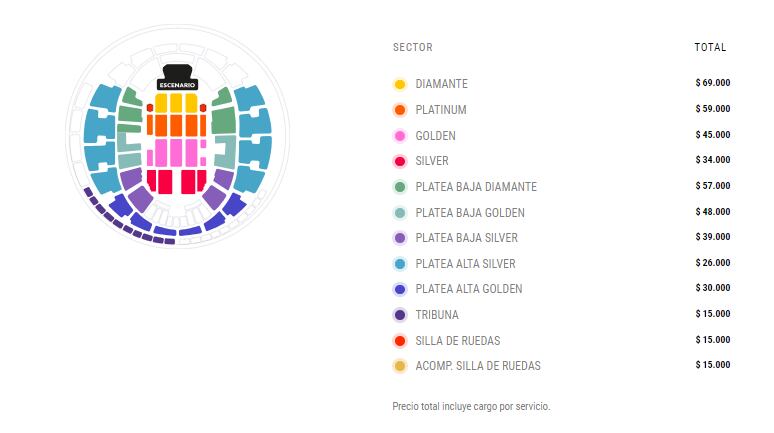This screenshot has width=774, height=433.
Task: Click the teal Platea Baja Golden dot
Action: pos(400,213)
